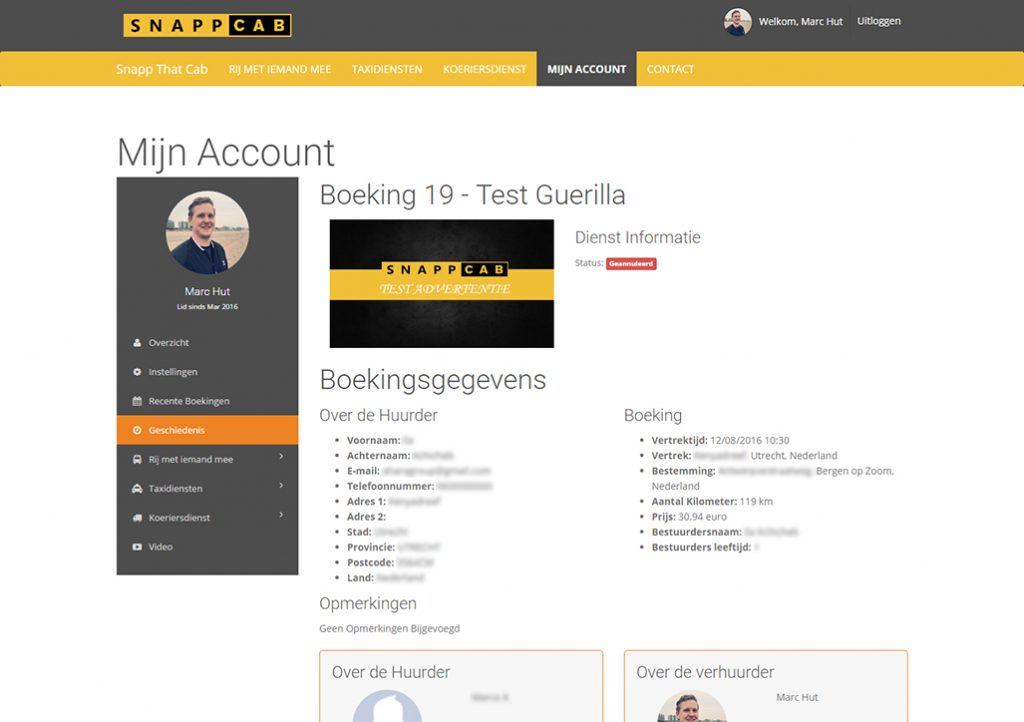Click the Test Advertentie booking image
The width and height of the screenshot is (1024, 722).
[441, 283]
